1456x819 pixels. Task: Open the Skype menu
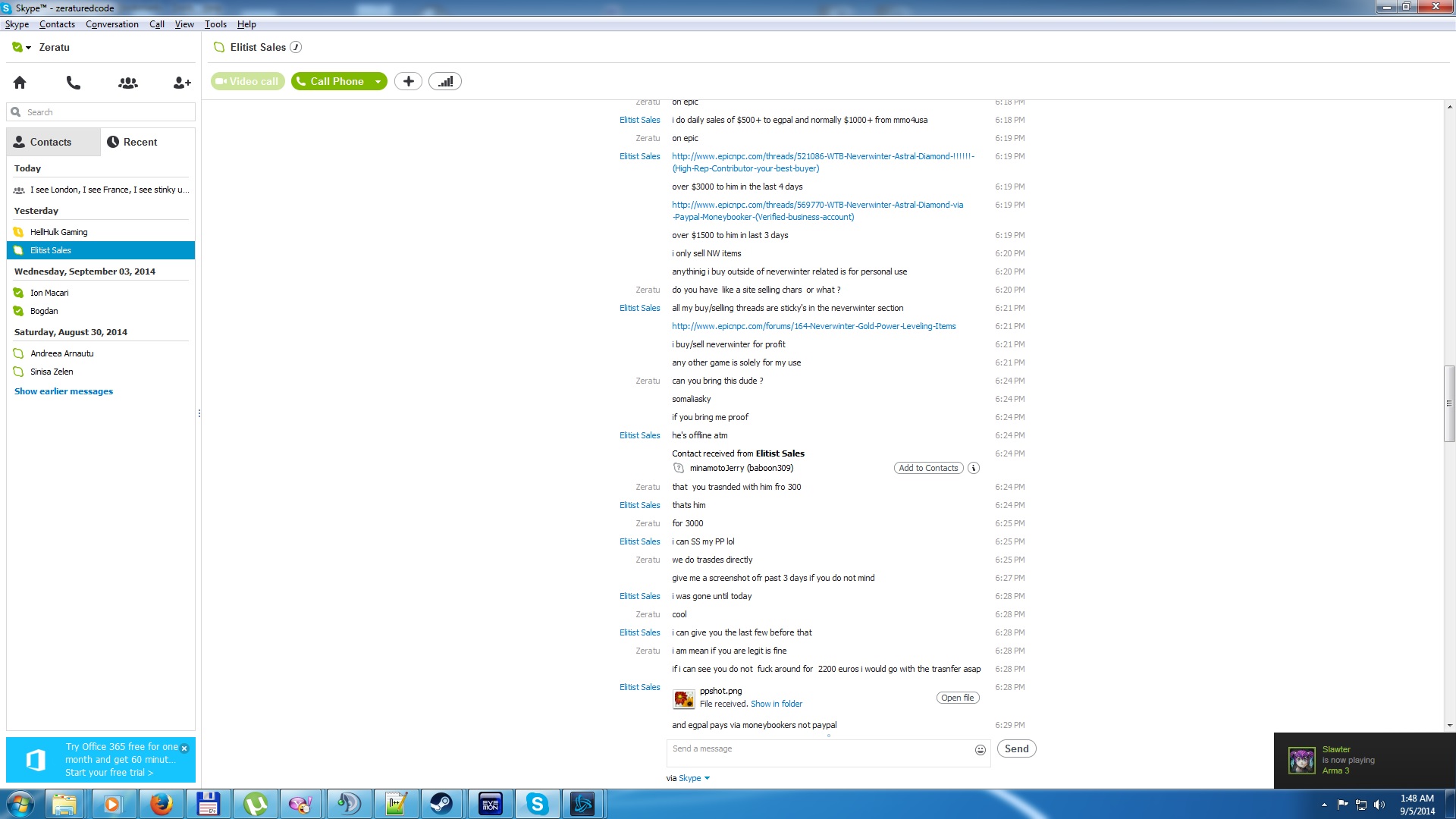(x=17, y=24)
